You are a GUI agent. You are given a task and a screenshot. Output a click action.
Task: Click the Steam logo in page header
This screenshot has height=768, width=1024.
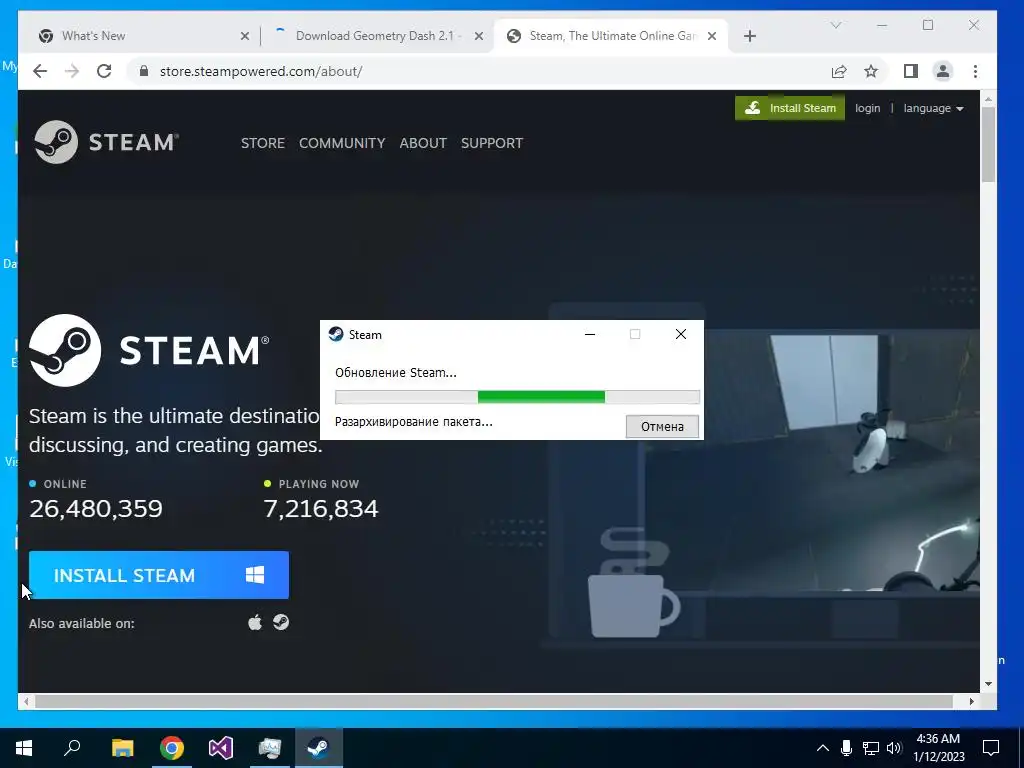(106, 142)
